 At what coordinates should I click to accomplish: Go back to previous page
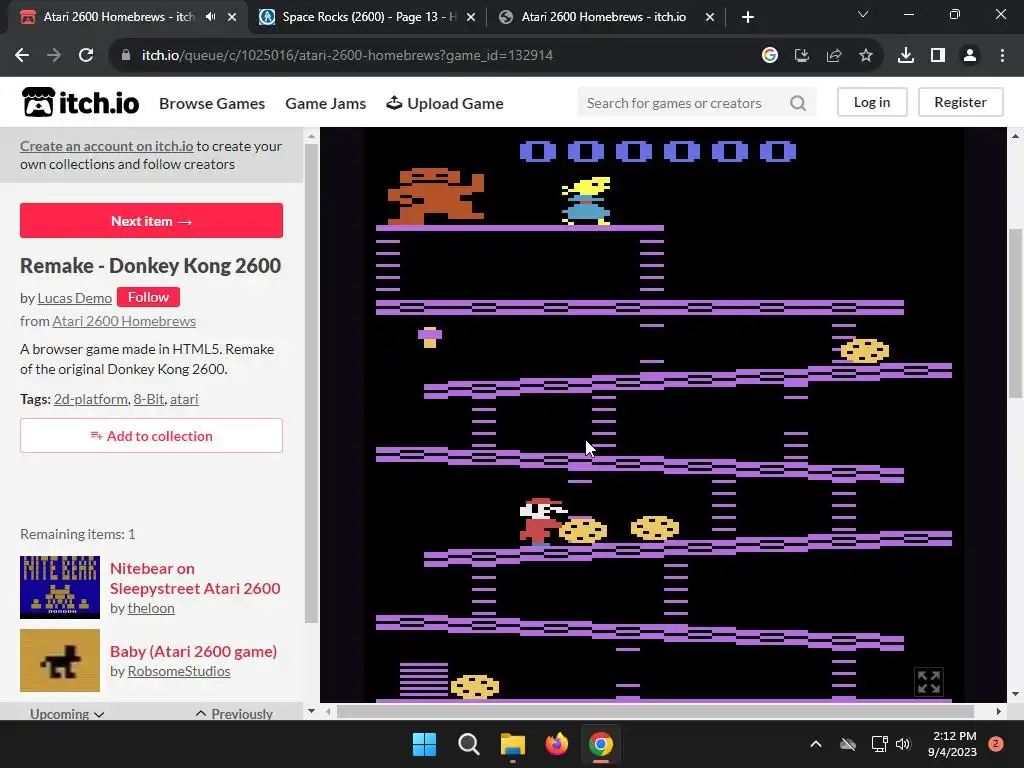(22, 56)
